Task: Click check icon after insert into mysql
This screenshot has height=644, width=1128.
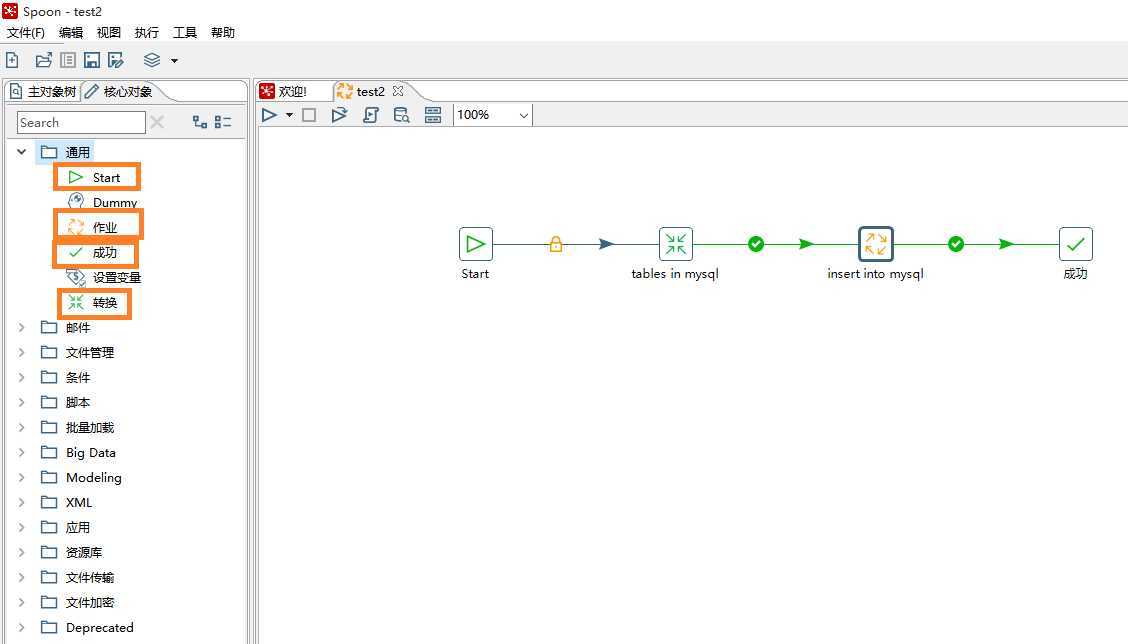Action: tap(955, 244)
